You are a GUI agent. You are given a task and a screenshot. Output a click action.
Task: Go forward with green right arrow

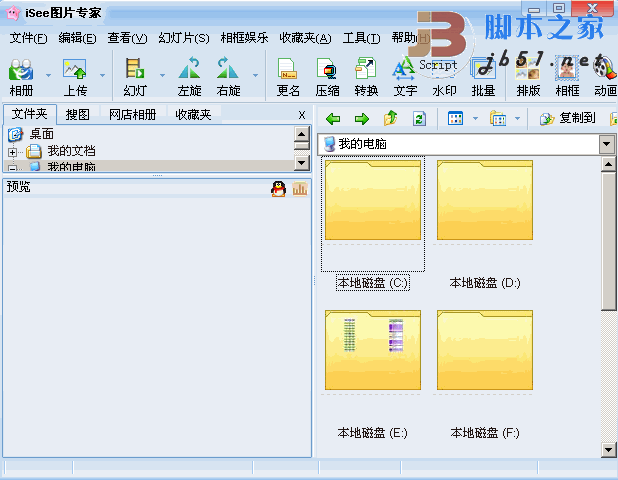pos(361,119)
